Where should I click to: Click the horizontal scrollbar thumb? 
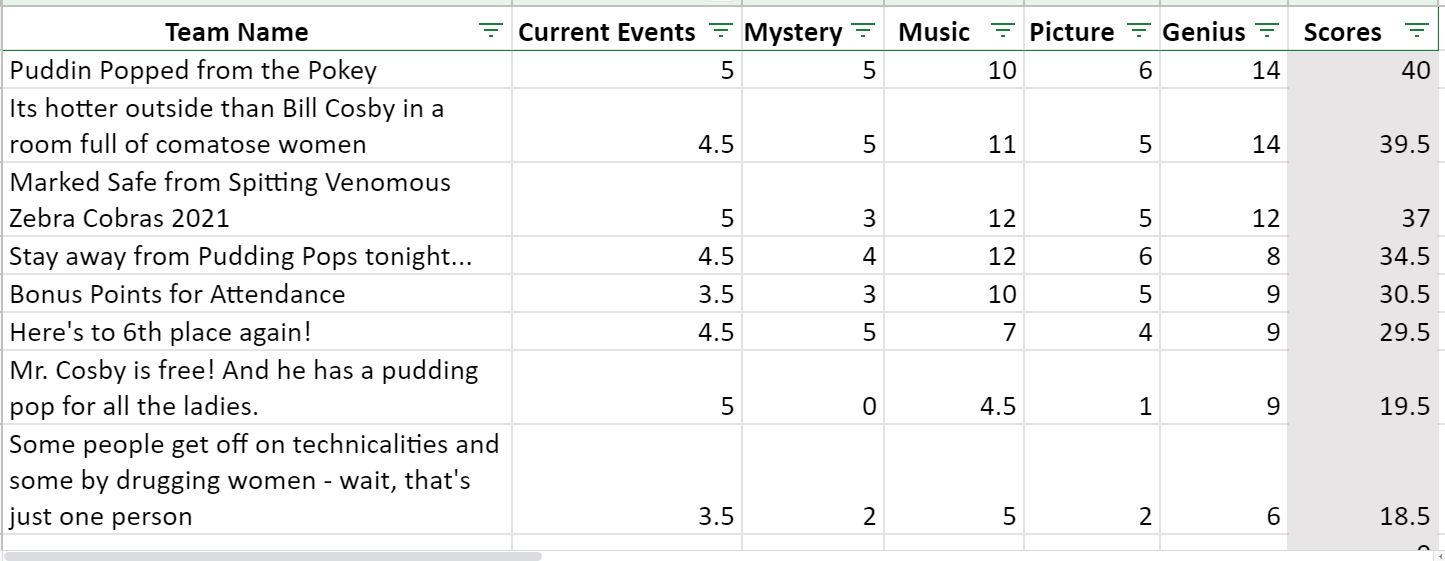(x=273, y=555)
